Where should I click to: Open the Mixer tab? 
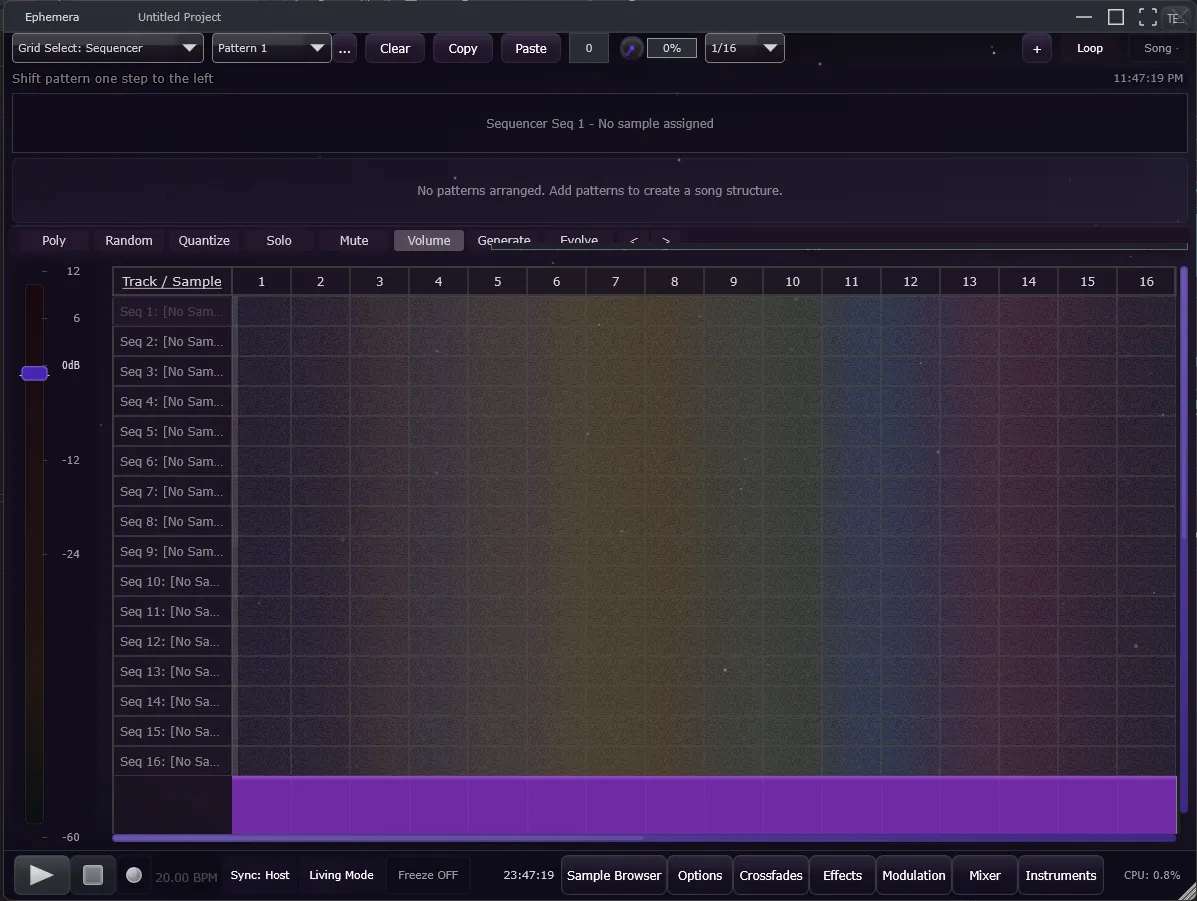[x=984, y=875]
